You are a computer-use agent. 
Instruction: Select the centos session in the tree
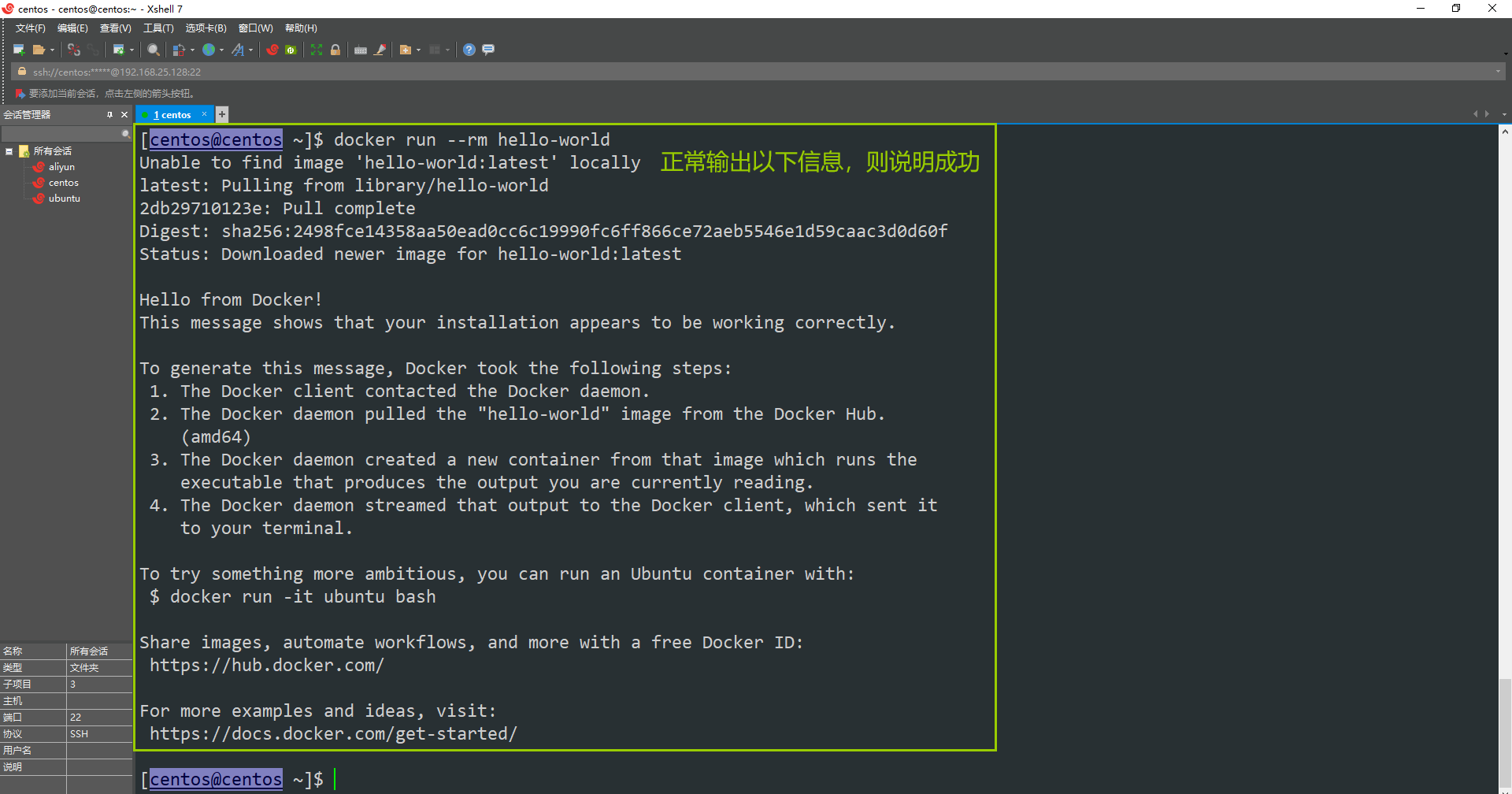pyautogui.click(x=64, y=183)
